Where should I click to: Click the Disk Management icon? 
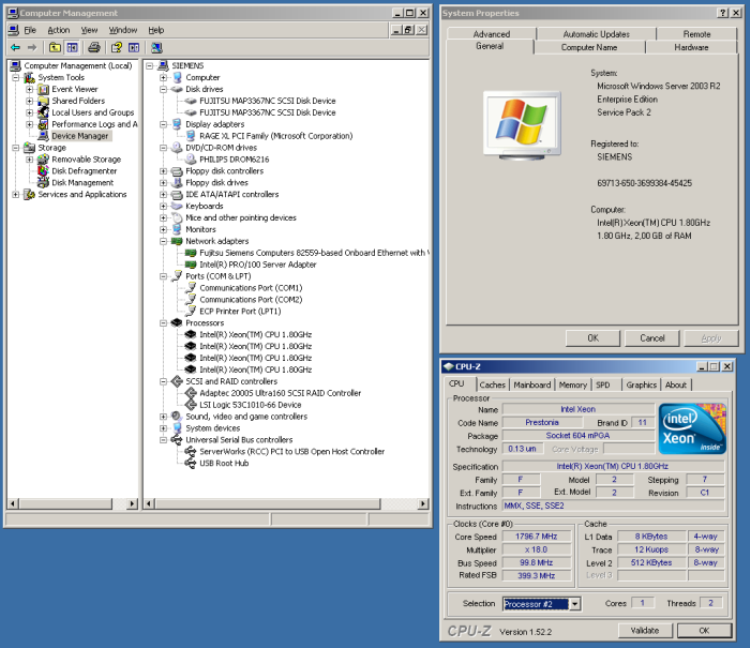44,182
